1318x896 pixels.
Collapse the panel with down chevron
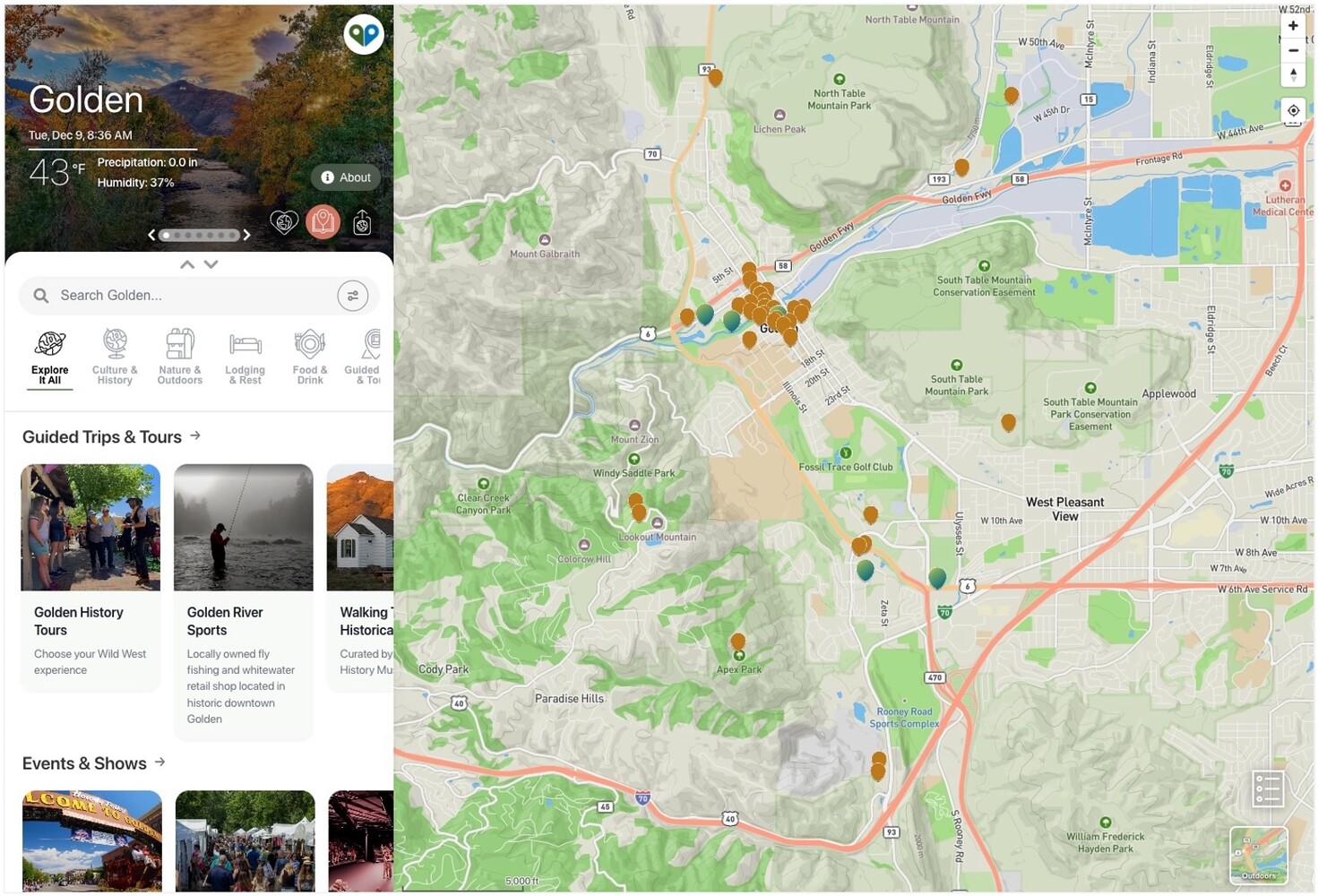(x=211, y=264)
